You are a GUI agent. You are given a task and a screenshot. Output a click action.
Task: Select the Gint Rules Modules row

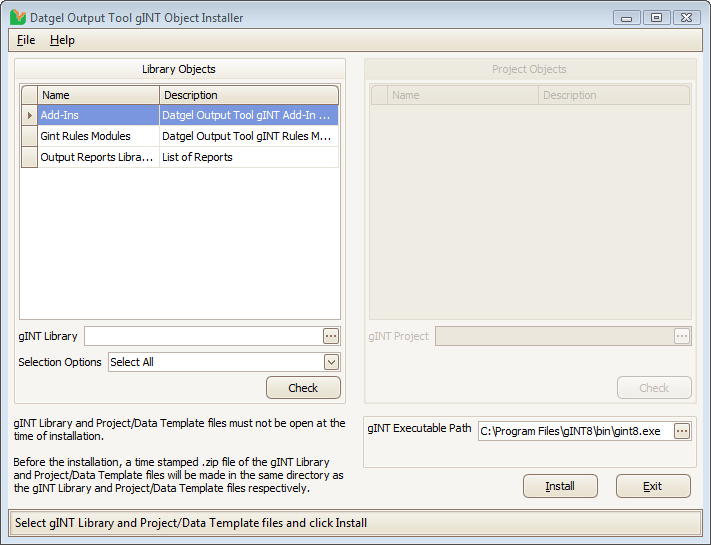tap(98, 136)
